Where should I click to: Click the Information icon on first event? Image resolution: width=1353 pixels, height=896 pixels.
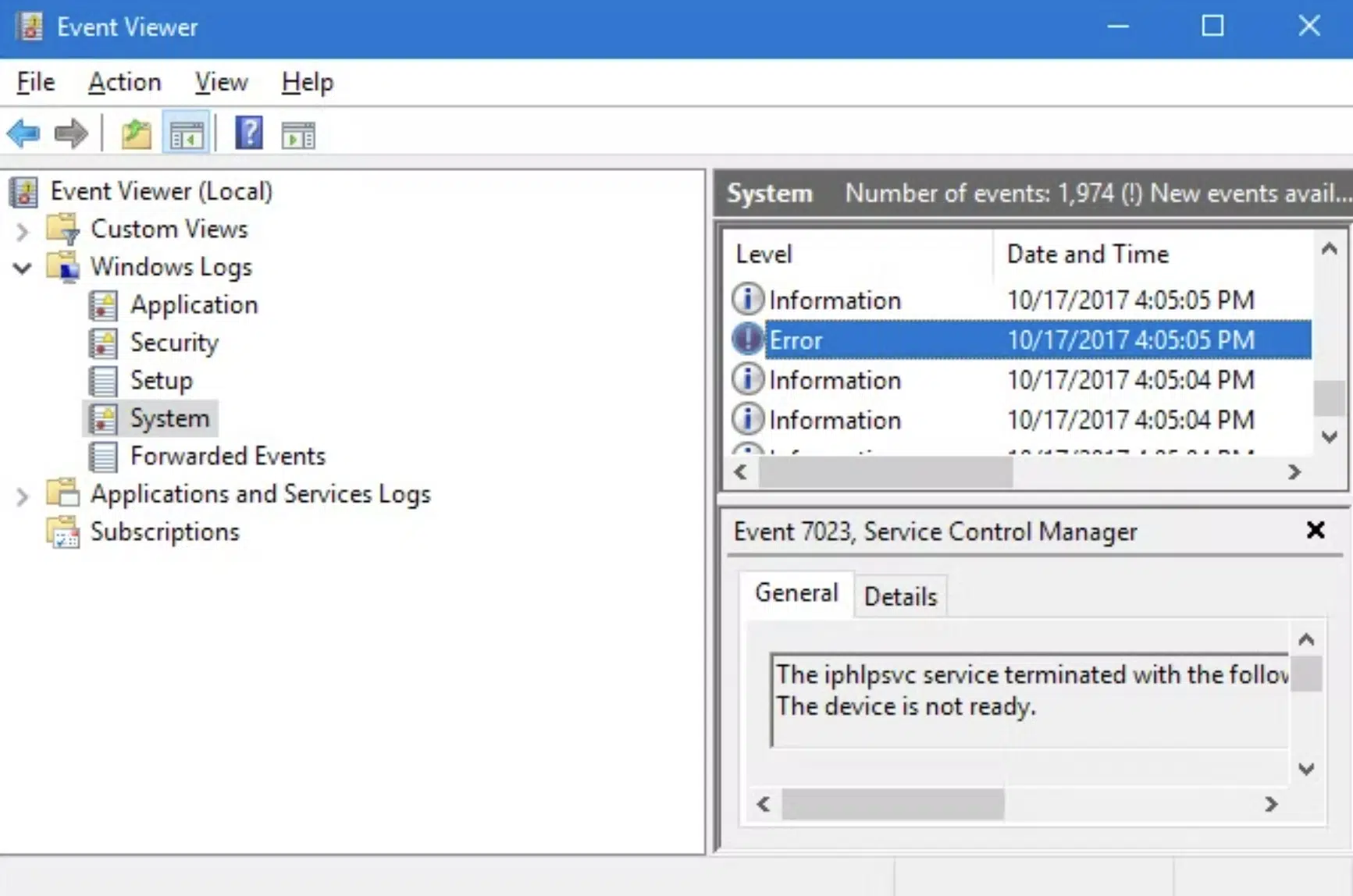(x=746, y=299)
